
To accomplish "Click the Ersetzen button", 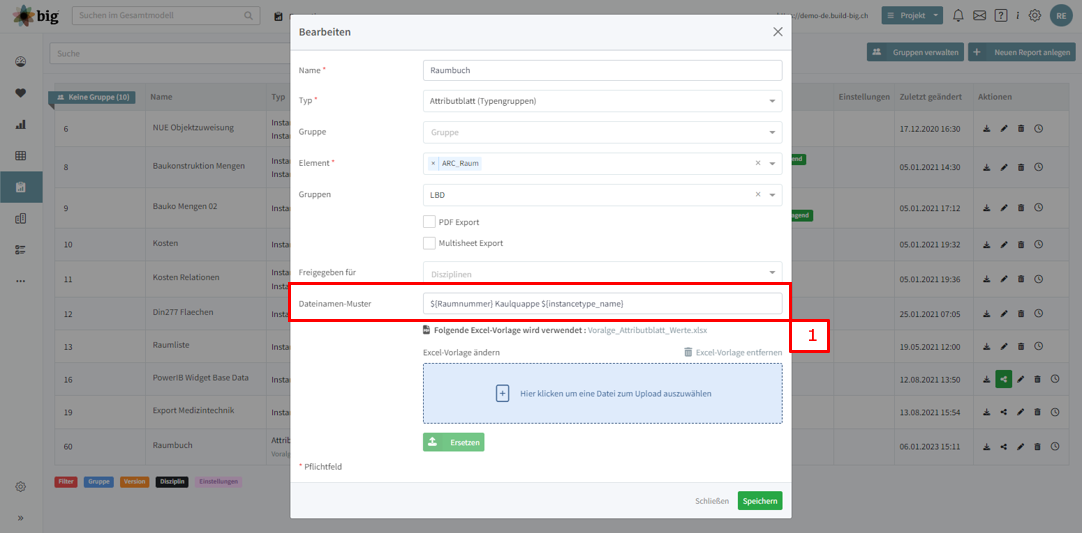I will (x=453, y=442).
